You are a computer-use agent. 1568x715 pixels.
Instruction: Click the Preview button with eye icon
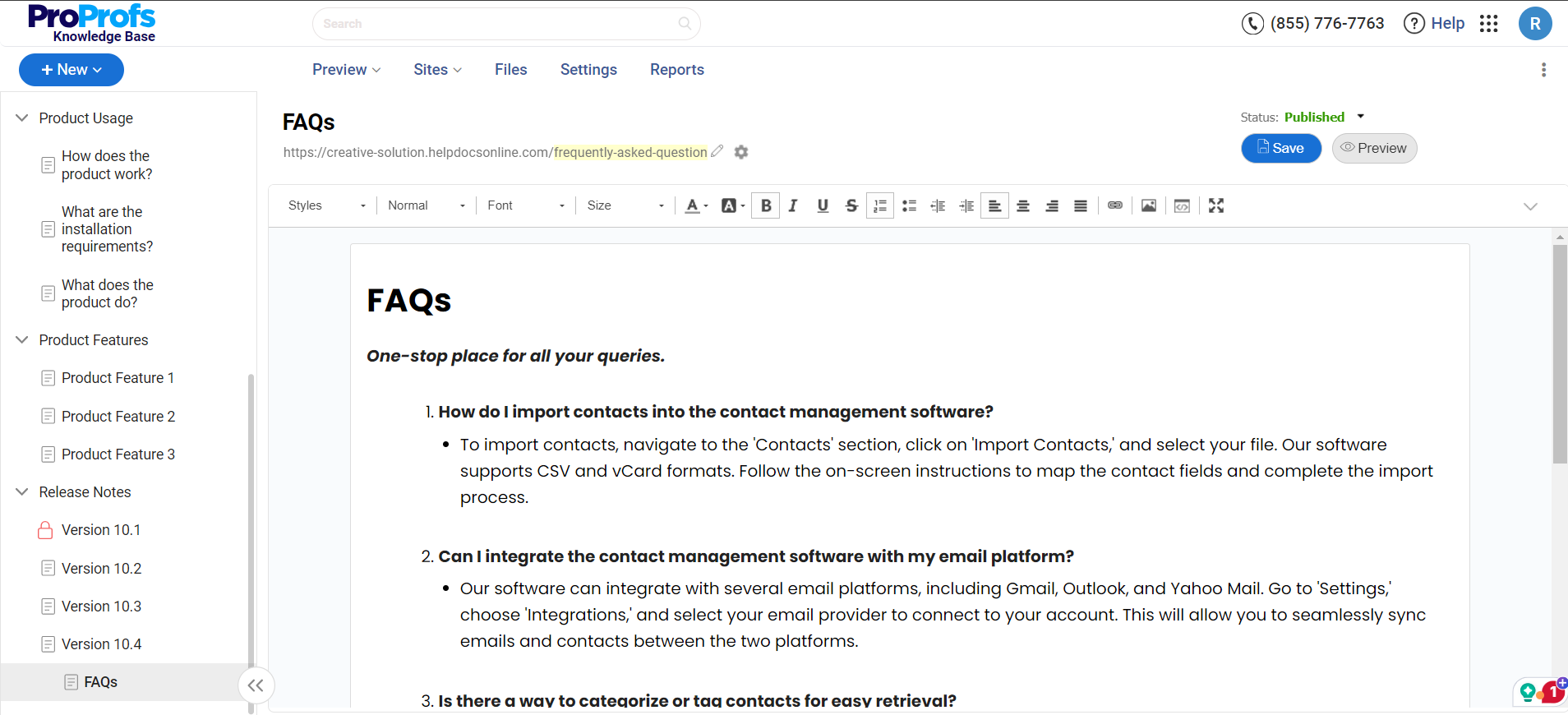pyautogui.click(x=1374, y=148)
